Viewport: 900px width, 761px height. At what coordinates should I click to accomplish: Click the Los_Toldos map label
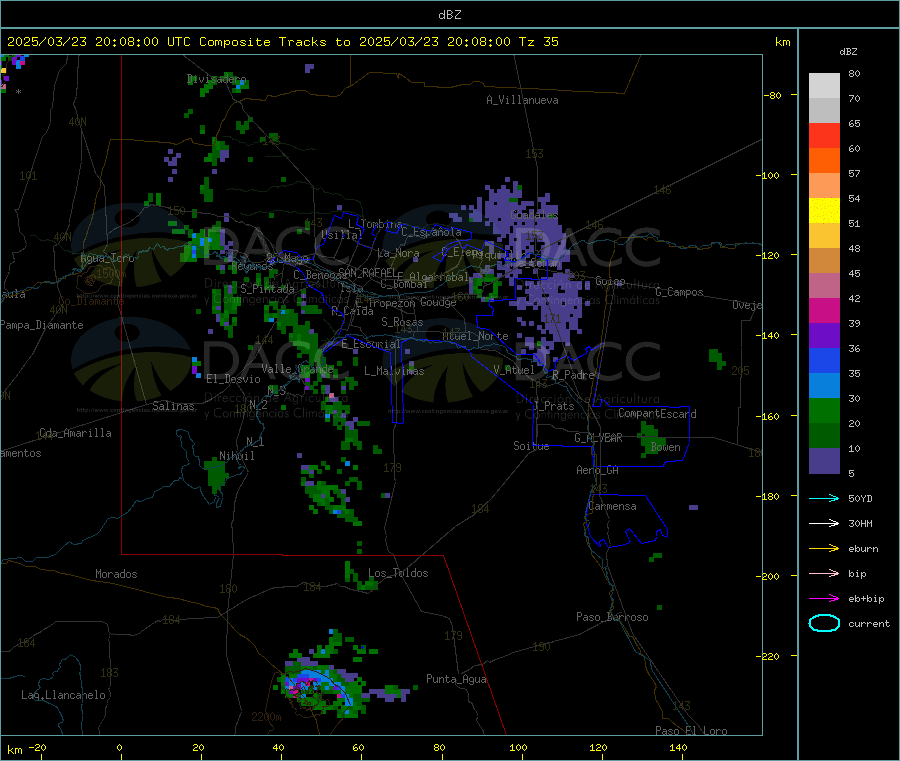pyautogui.click(x=398, y=573)
